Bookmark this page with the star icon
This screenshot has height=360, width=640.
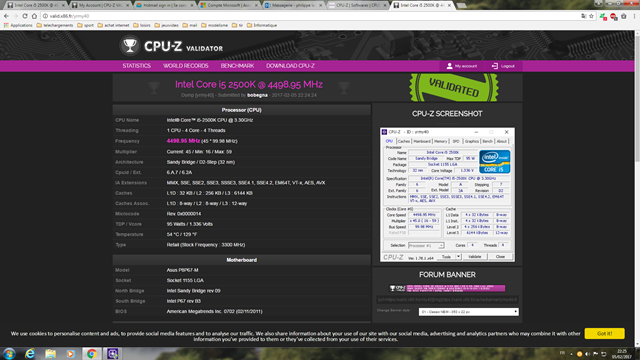[591, 16]
